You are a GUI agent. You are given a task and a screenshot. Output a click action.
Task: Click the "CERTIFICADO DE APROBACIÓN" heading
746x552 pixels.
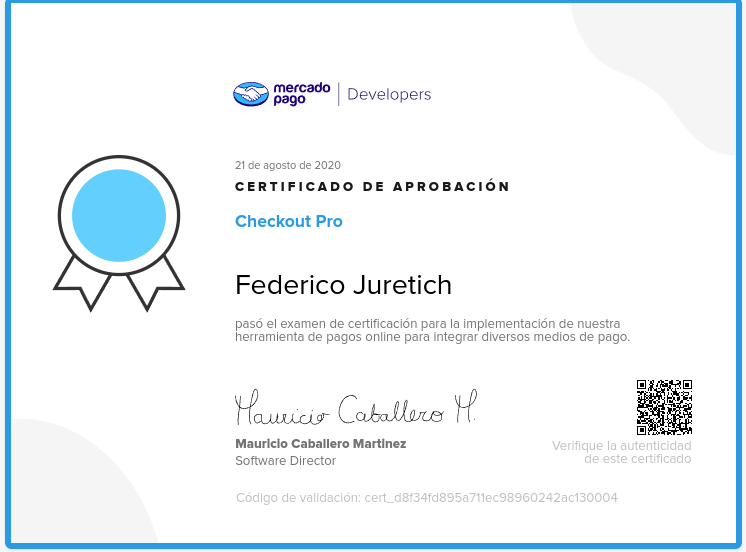[373, 187]
